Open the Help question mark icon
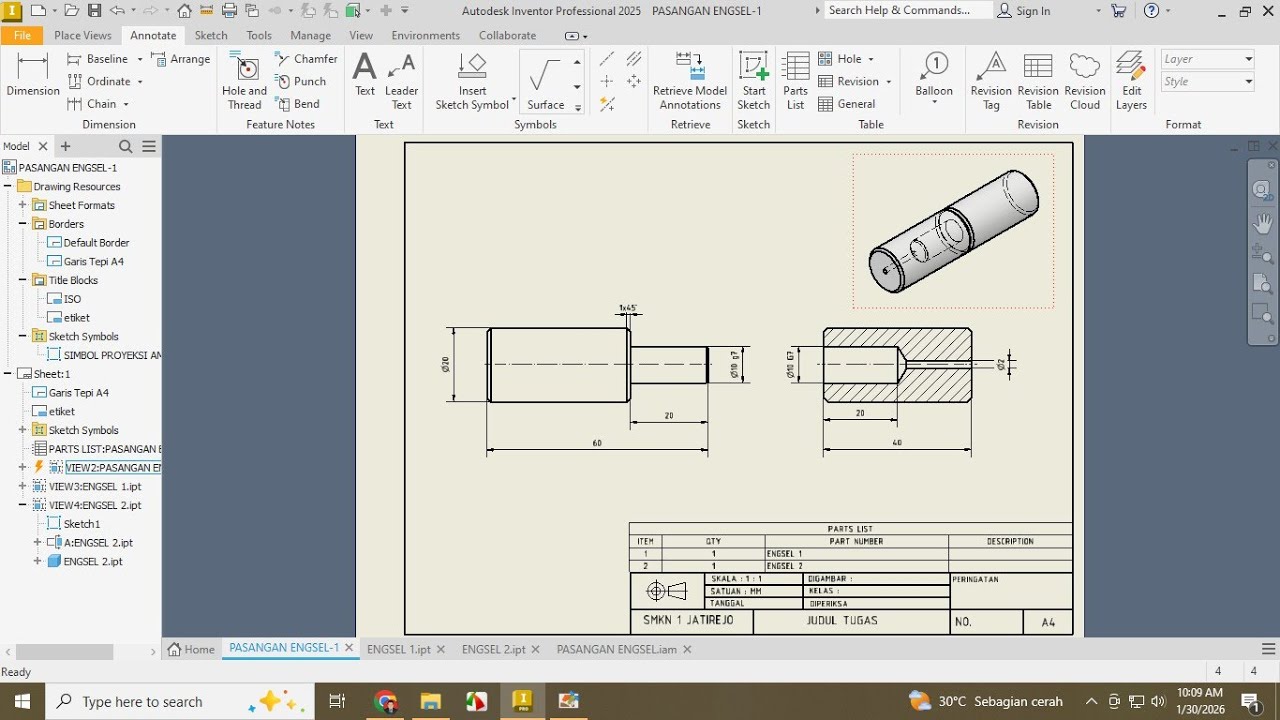The width and height of the screenshot is (1280, 720). [1151, 11]
